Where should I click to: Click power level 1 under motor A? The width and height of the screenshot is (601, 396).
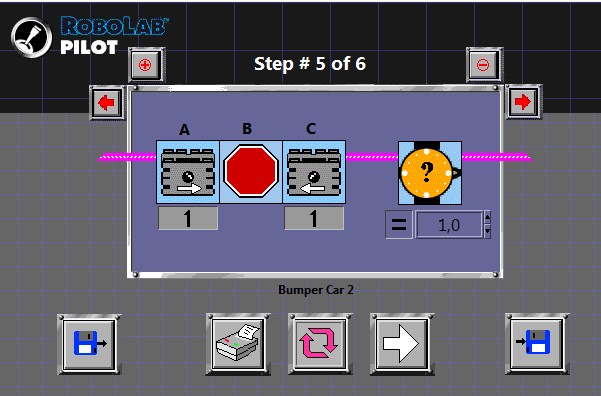(x=188, y=219)
